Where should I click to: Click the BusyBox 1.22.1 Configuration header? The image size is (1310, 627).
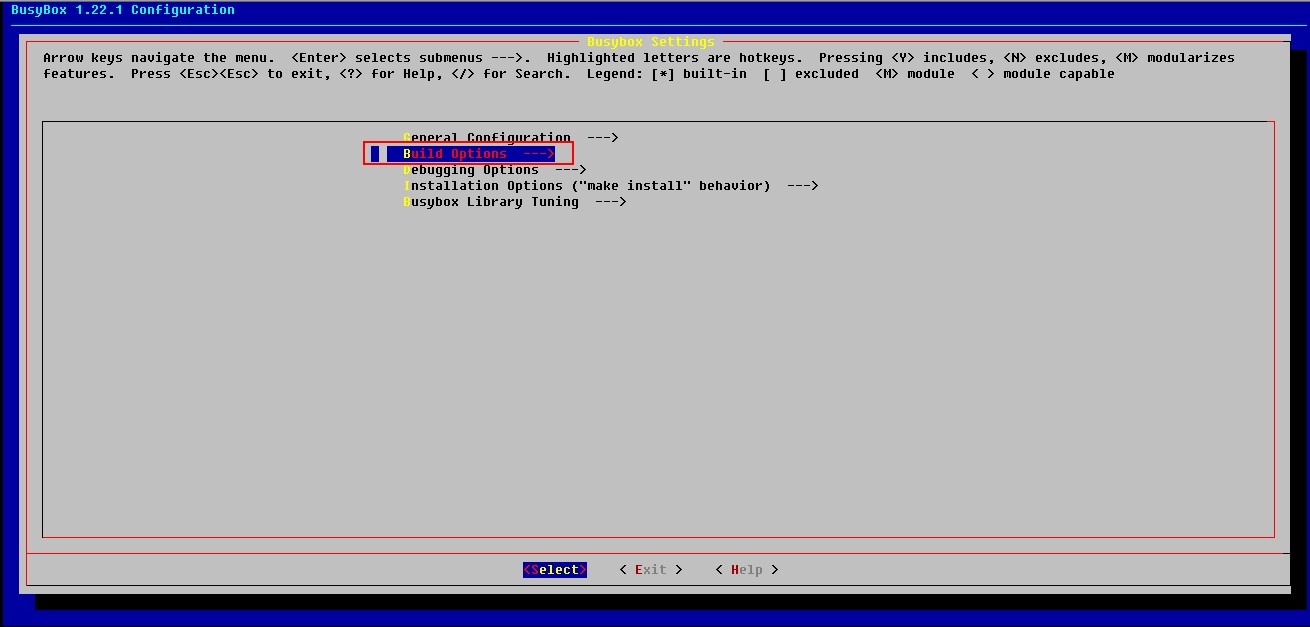[123, 10]
